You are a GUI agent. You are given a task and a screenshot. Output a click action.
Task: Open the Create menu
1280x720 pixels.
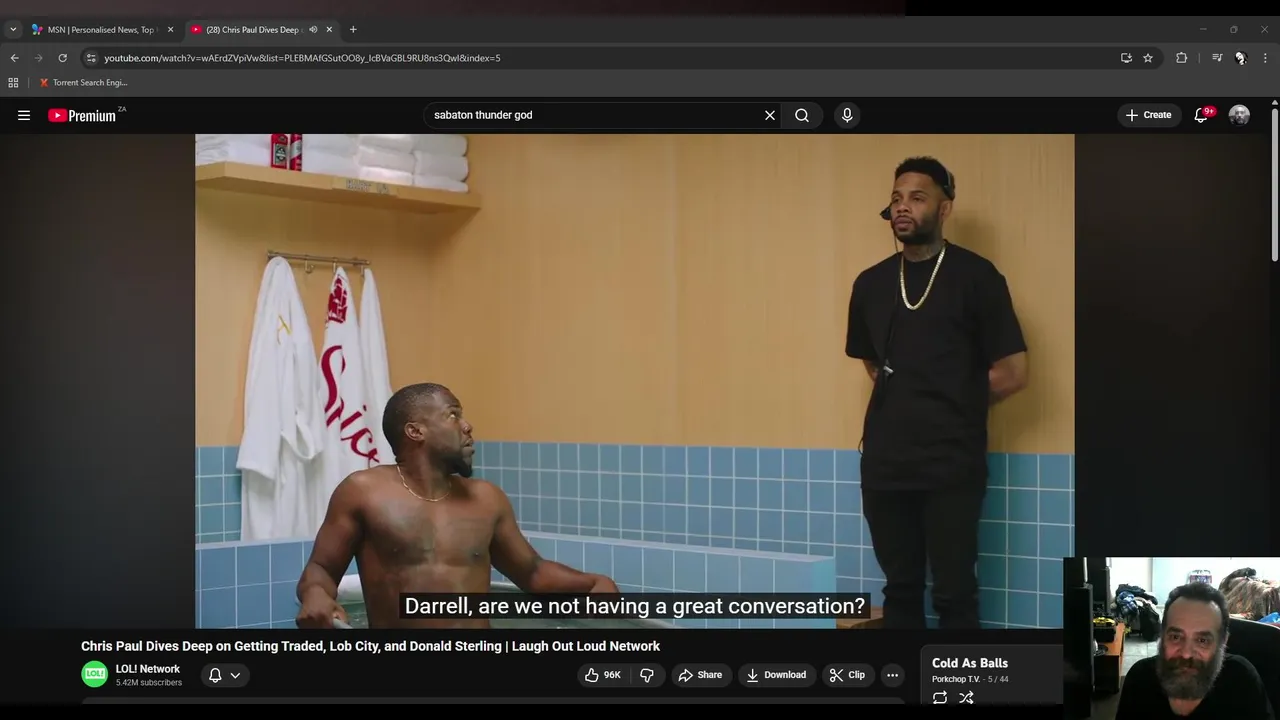tap(1148, 115)
